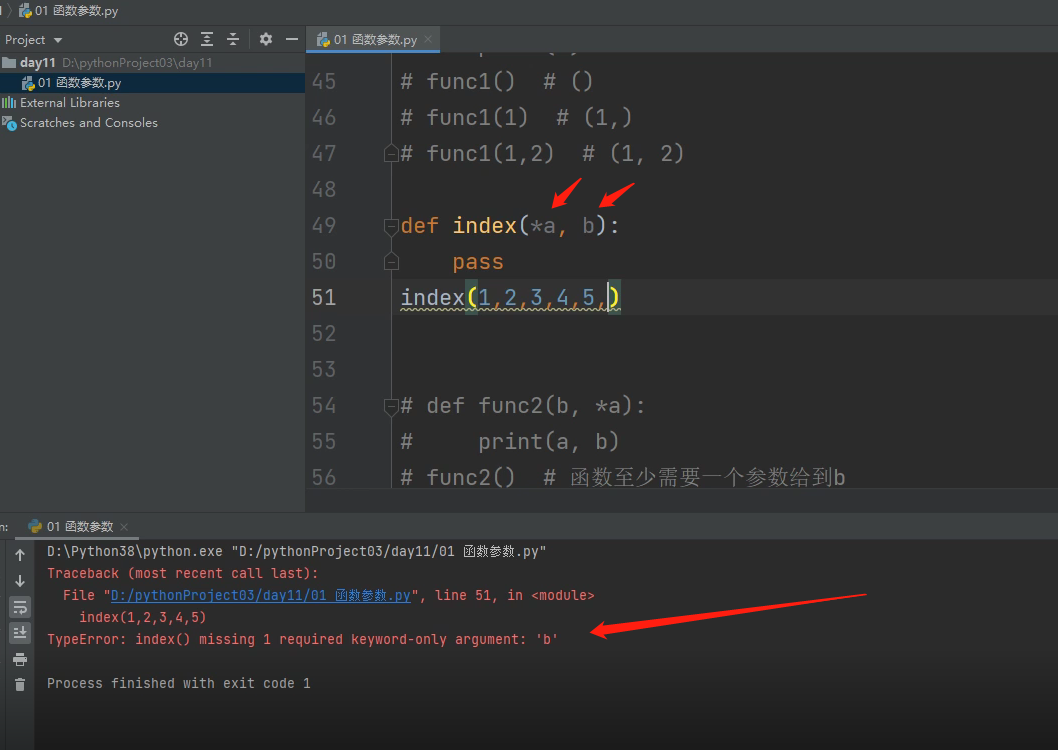Click the fold marker at line 47
This screenshot has width=1058, height=750.
tap(391, 154)
